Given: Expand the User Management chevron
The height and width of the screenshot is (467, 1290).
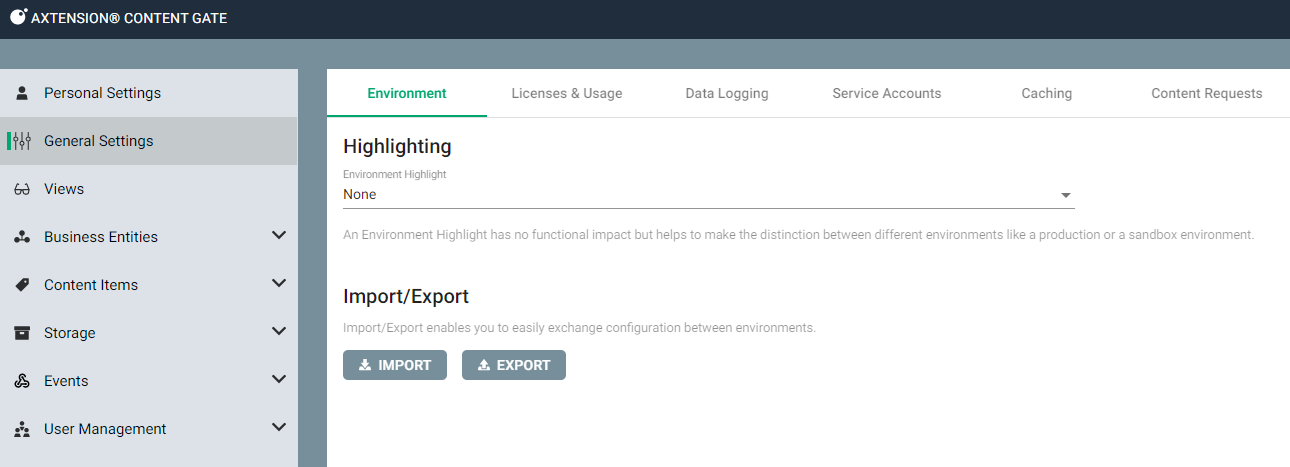Looking at the screenshot, I should point(279,428).
